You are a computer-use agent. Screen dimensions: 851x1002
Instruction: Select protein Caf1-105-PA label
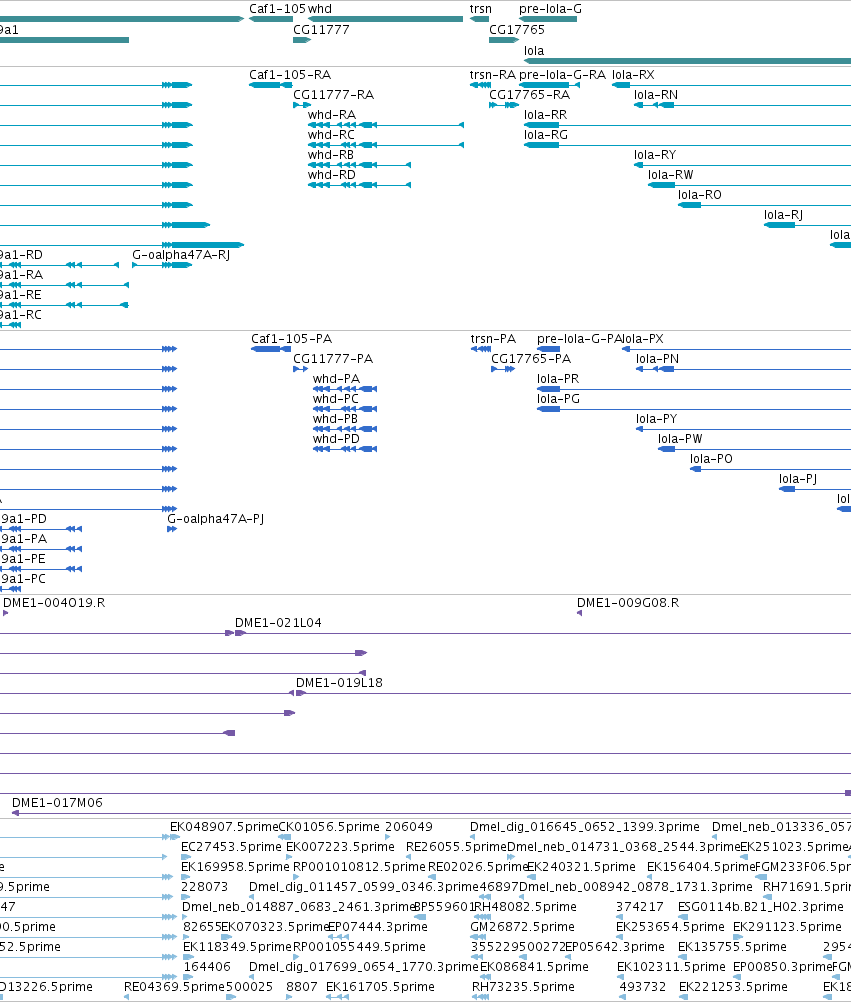(291, 339)
